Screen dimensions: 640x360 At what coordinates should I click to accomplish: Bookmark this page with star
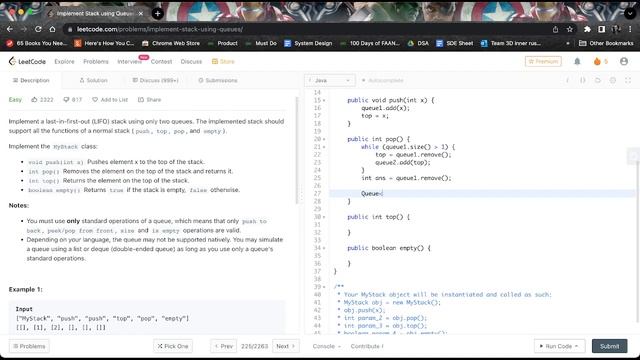[x=570, y=29]
